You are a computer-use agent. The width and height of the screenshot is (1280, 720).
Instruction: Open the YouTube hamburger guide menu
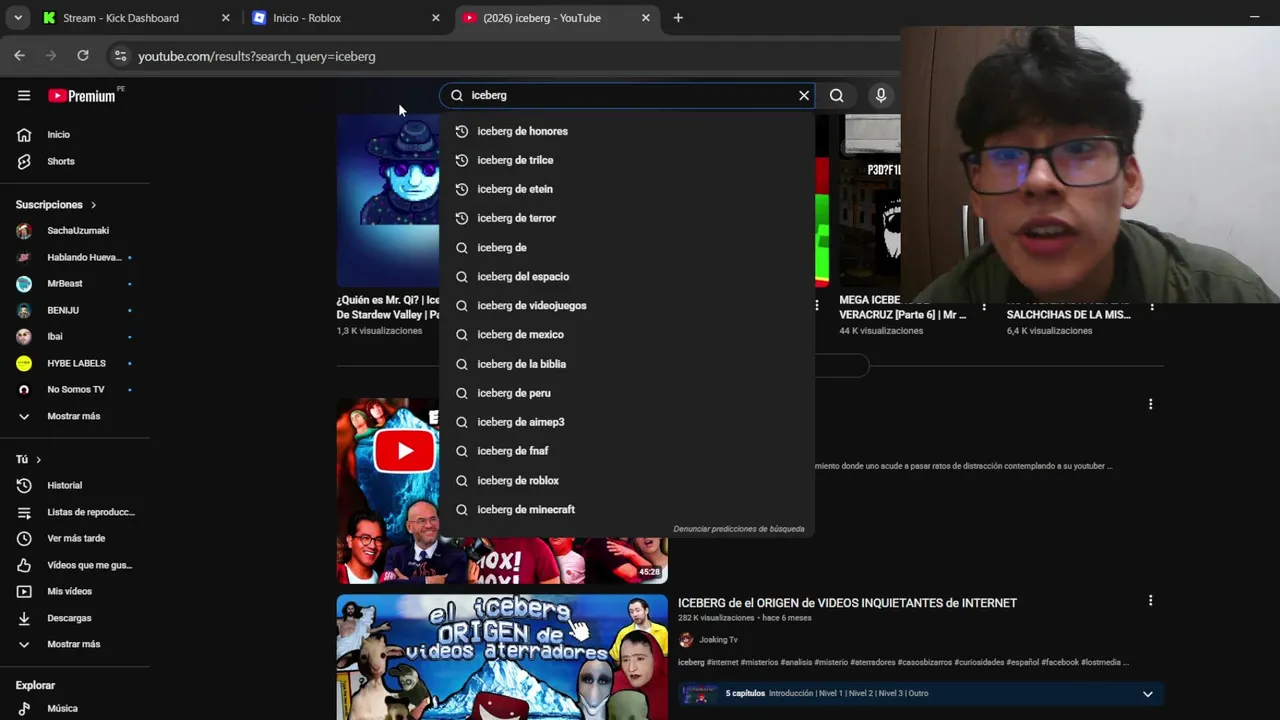click(24, 96)
